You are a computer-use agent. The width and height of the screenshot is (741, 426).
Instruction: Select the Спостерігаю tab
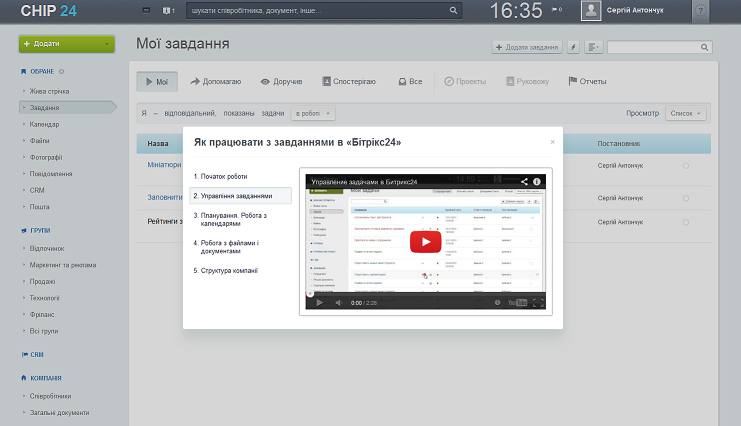[x=349, y=82]
